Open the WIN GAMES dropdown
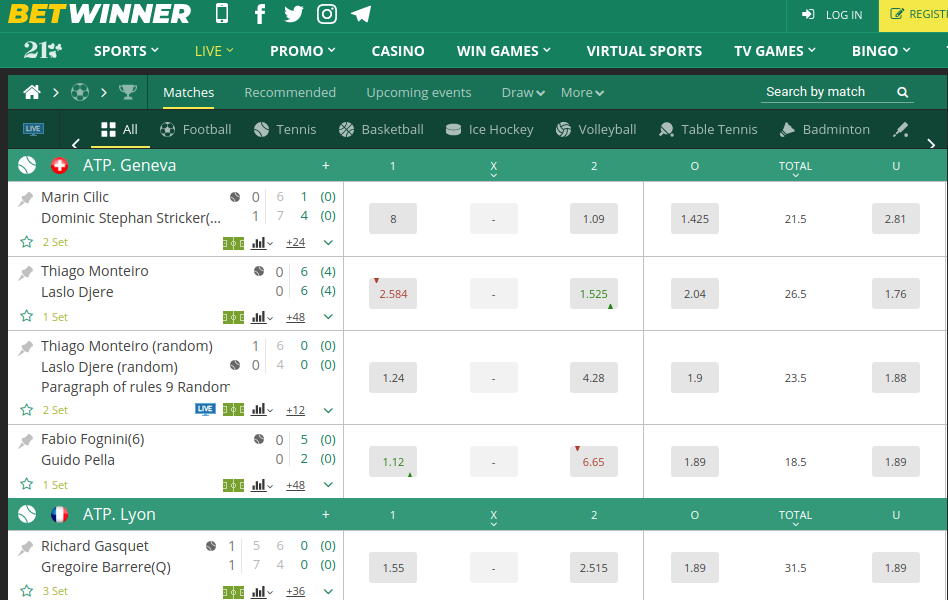The height and width of the screenshot is (600, 948). 504,51
